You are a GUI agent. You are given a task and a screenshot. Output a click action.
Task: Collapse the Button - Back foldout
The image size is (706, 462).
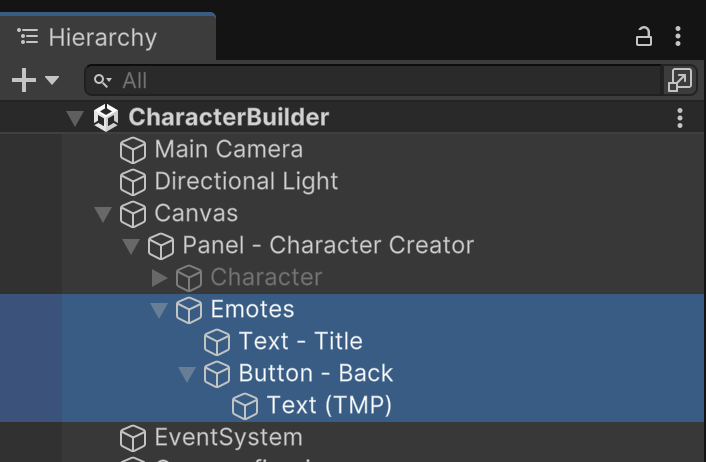pos(186,374)
